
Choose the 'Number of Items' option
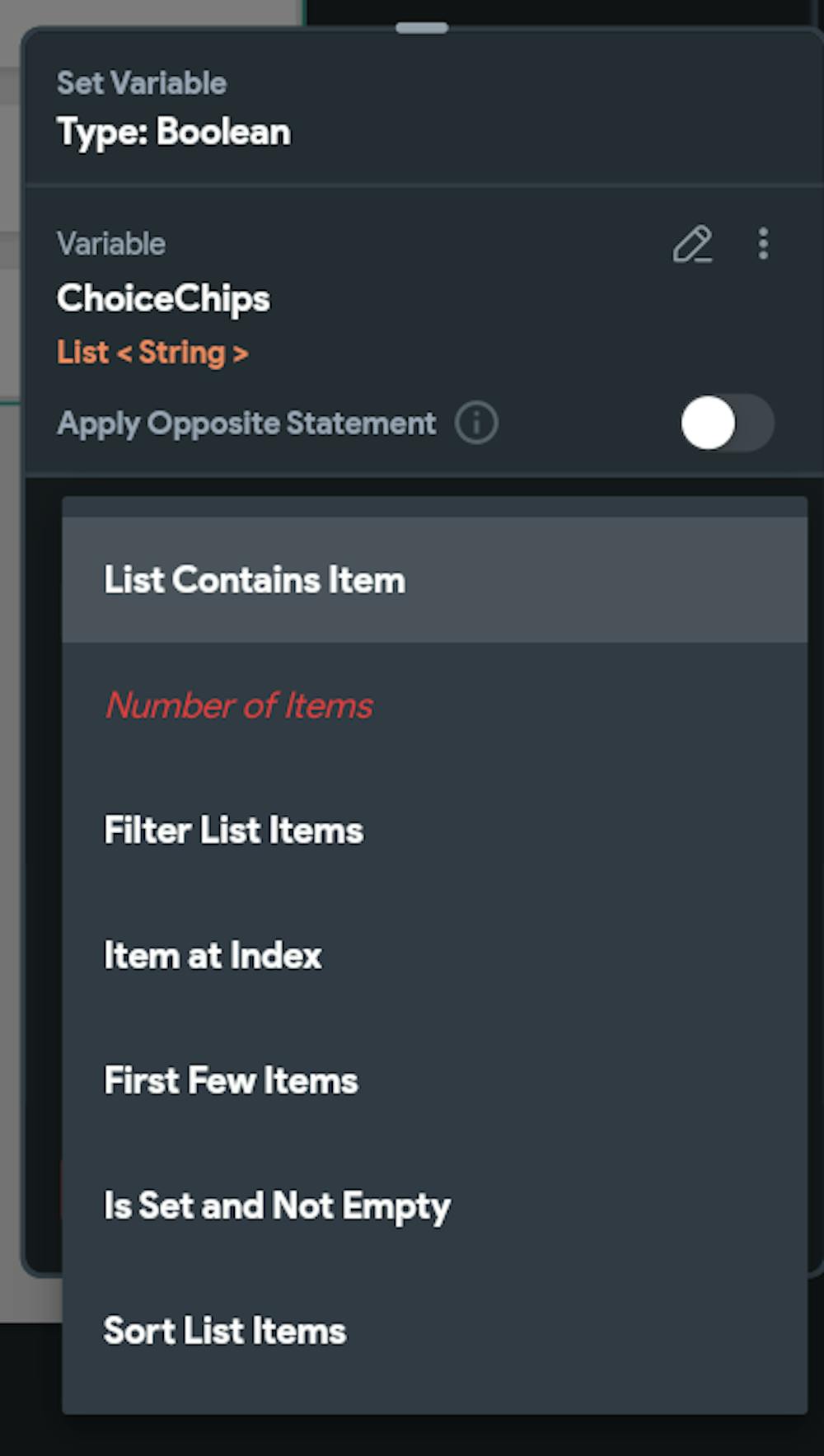[x=239, y=705]
